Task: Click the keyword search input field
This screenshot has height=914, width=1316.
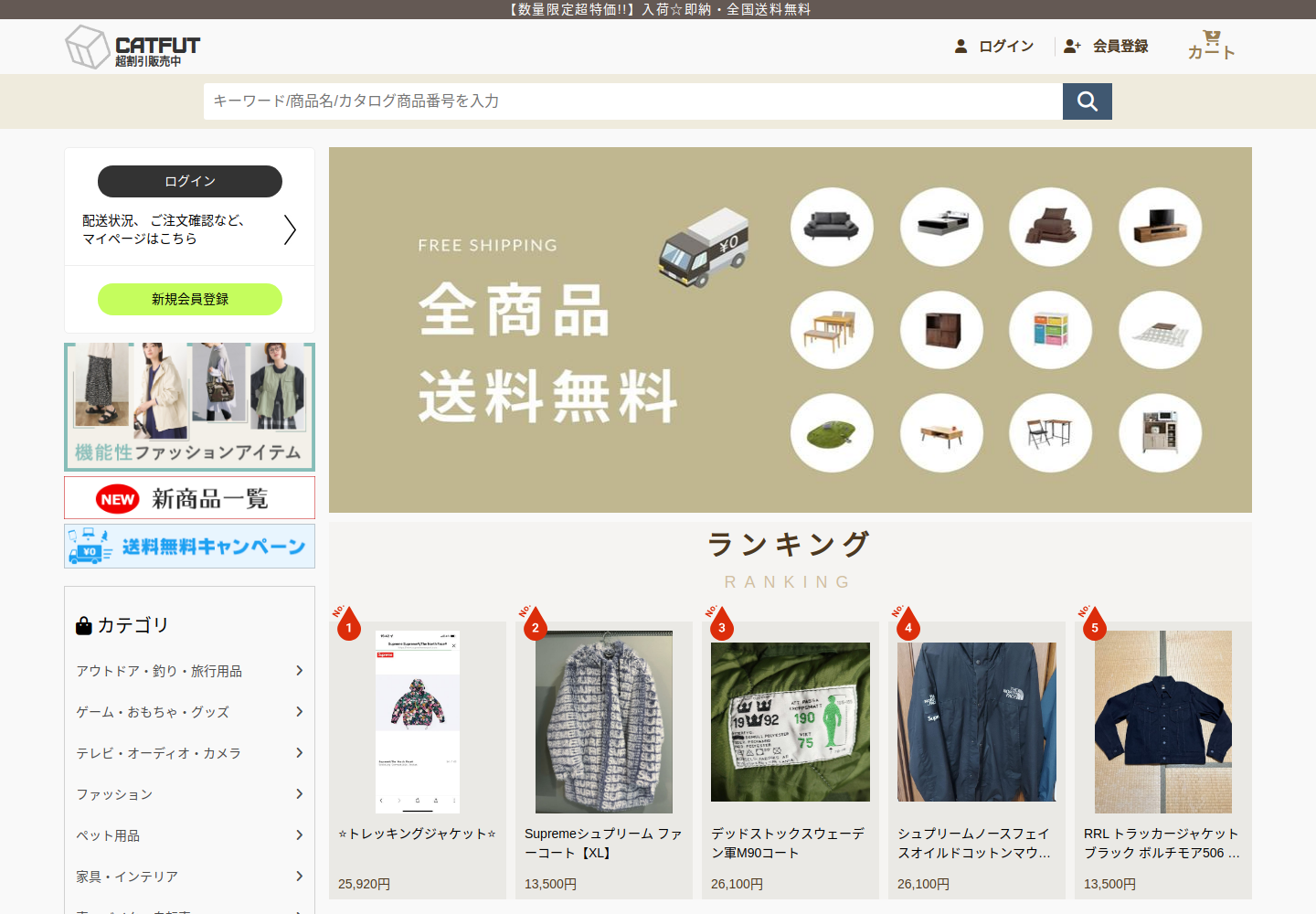Action: coord(633,101)
